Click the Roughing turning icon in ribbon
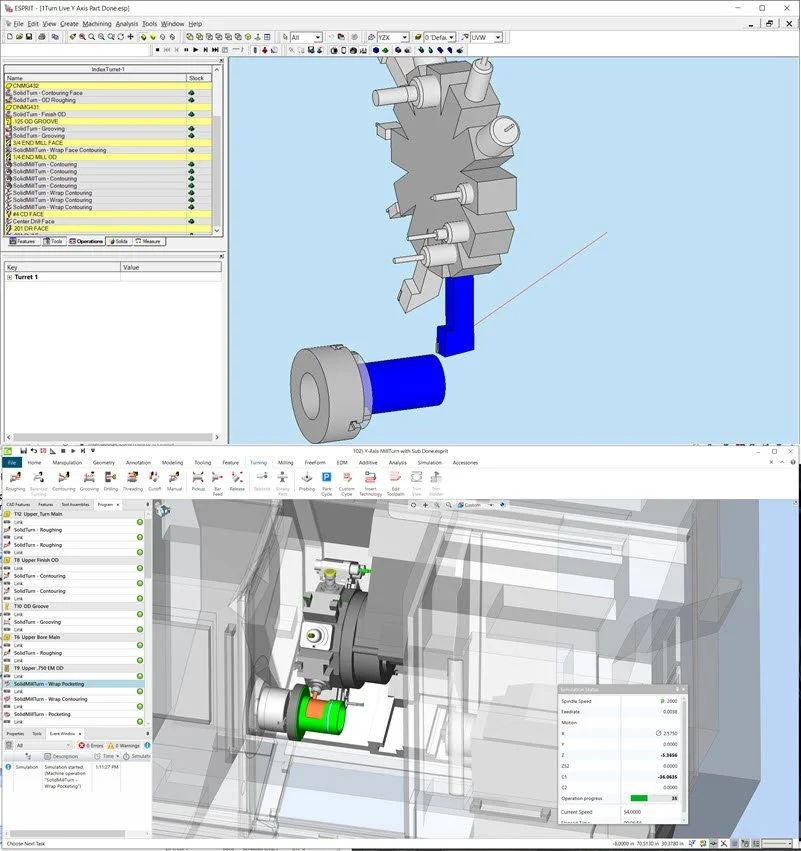 pyautogui.click(x=15, y=481)
